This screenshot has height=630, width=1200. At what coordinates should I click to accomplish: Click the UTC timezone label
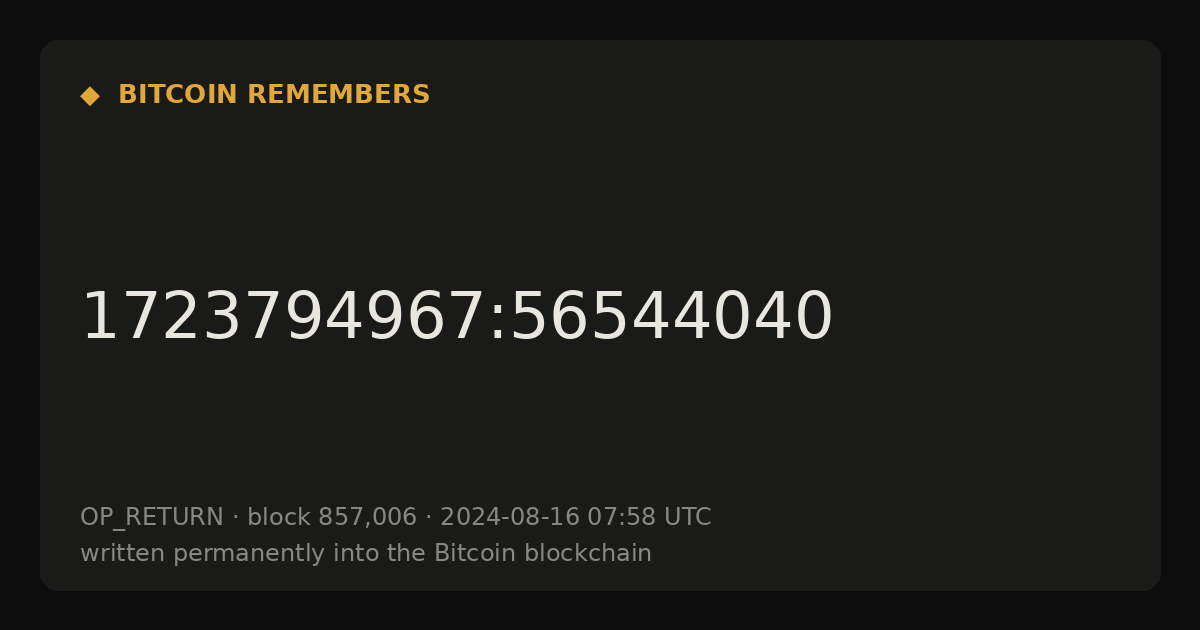pyautogui.click(x=687, y=518)
